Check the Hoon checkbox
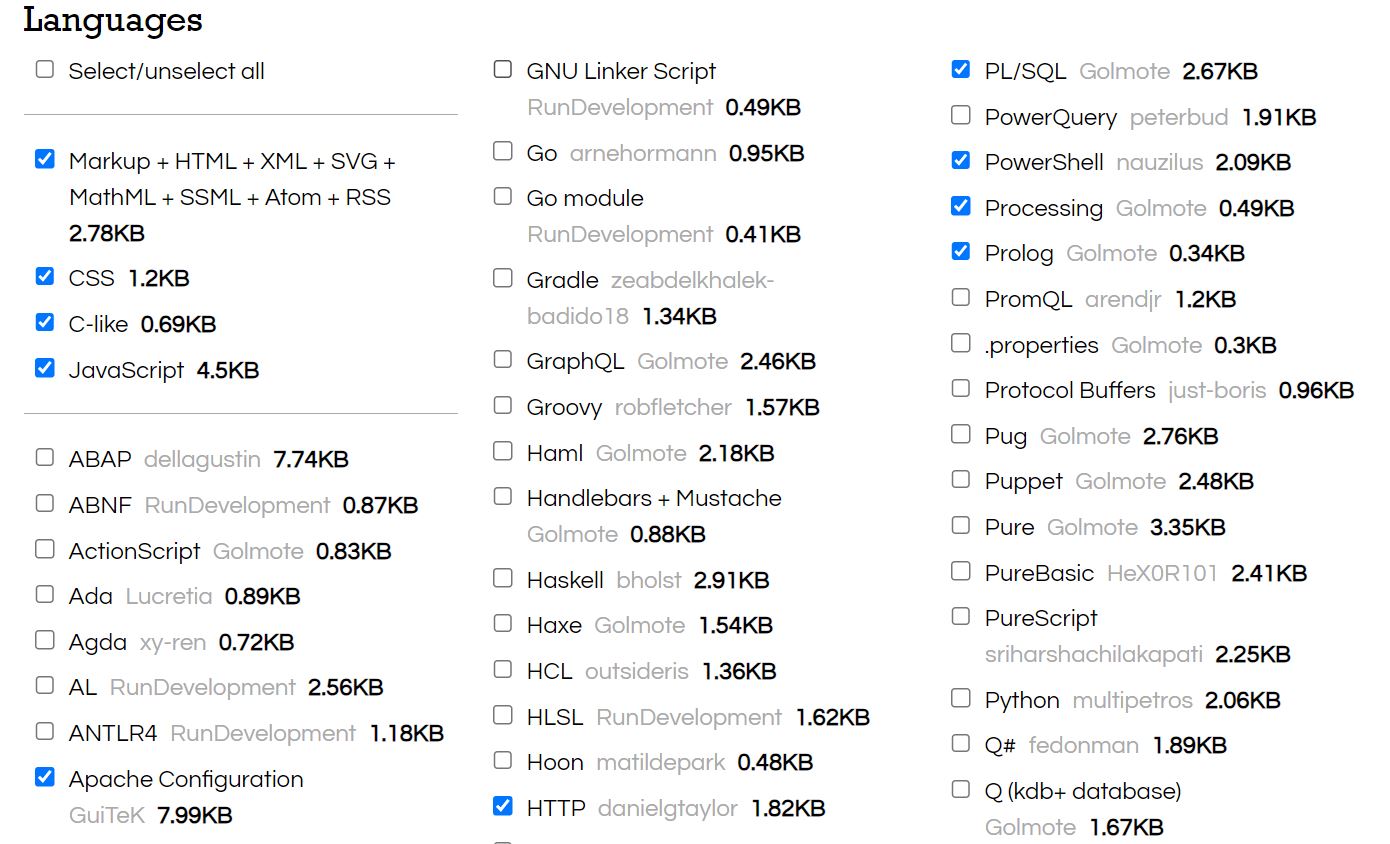 [503, 761]
